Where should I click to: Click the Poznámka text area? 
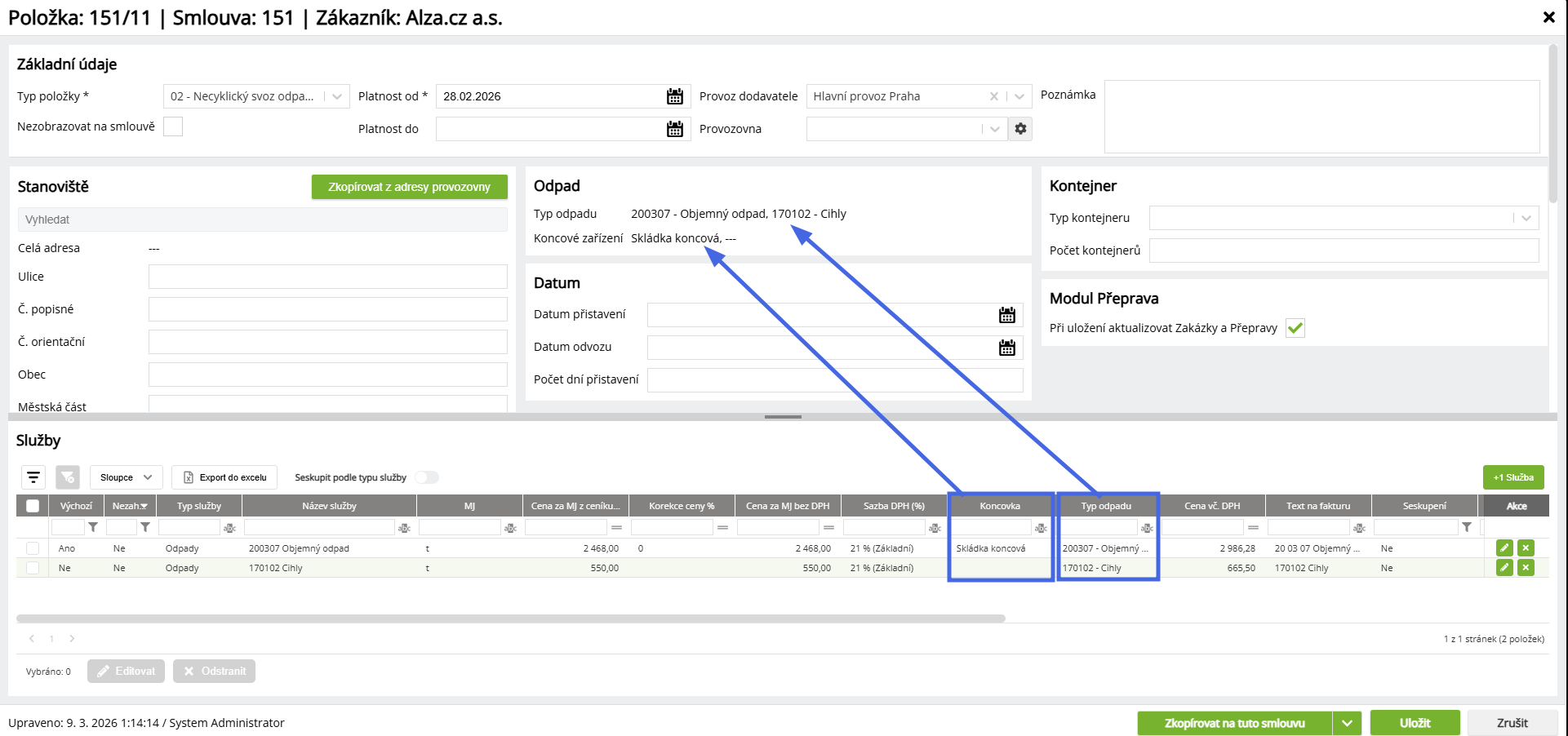point(1322,117)
